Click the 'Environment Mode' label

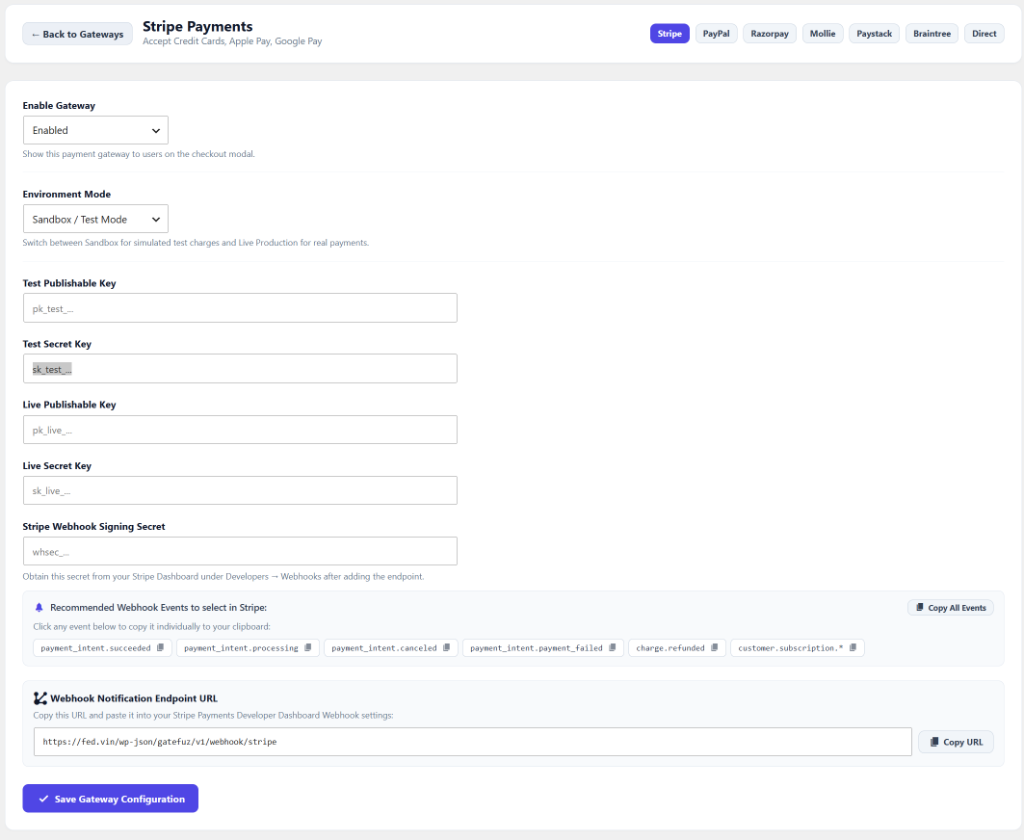pyautogui.click(x=67, y=194)
